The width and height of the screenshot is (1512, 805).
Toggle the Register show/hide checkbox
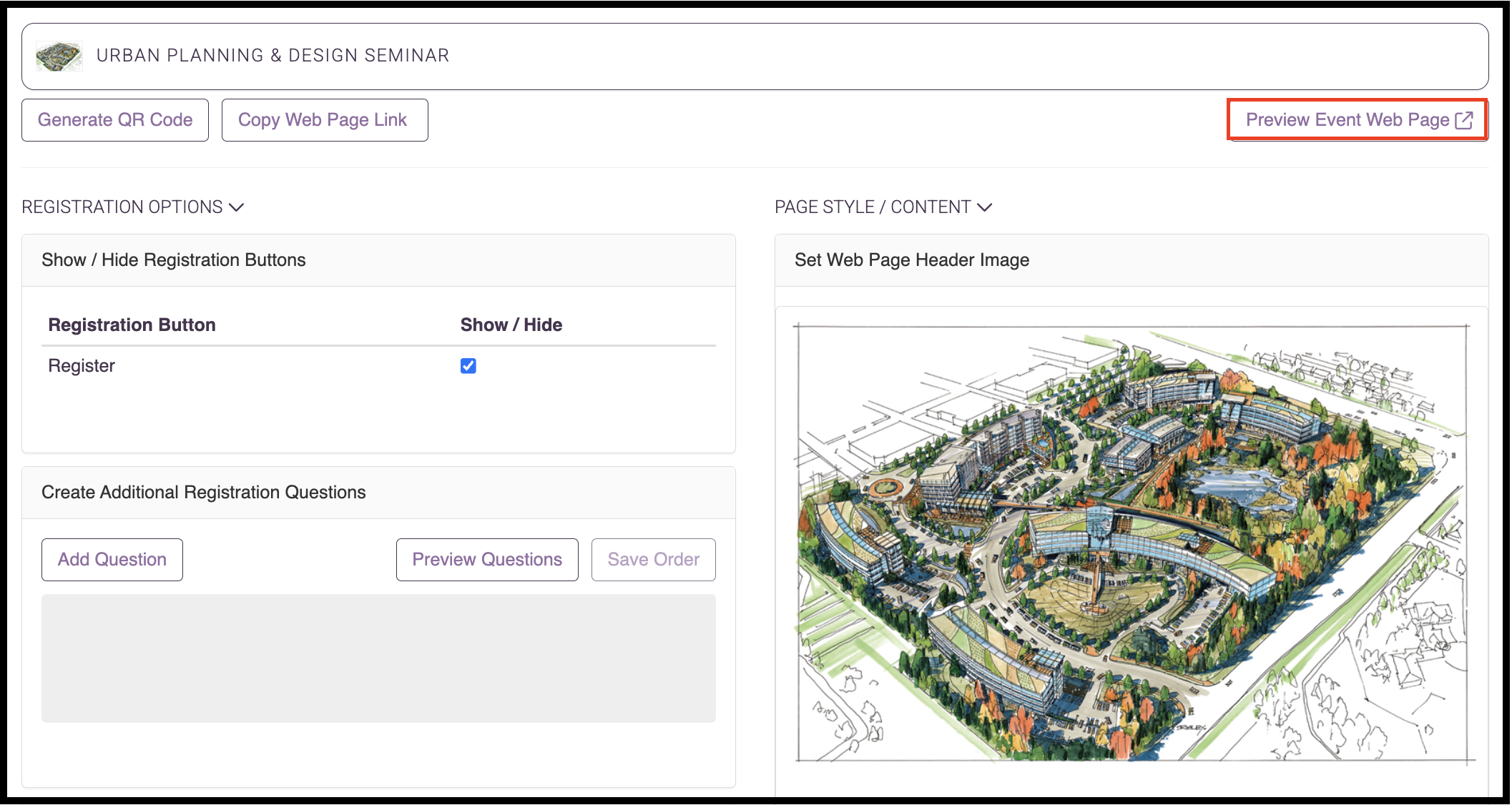click(468, 366)
